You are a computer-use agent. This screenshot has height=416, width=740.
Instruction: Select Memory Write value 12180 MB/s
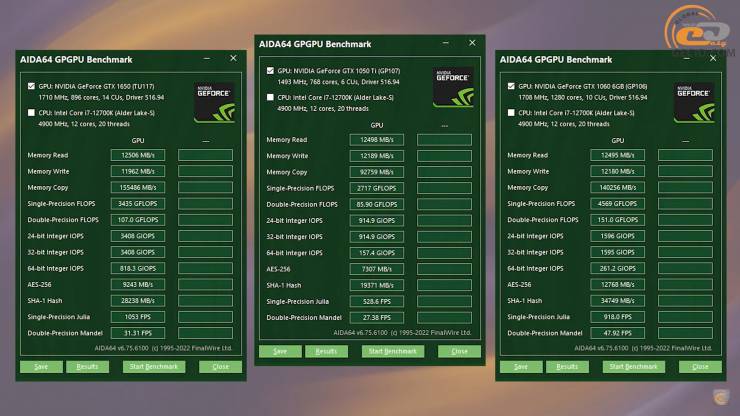[617, 171]
